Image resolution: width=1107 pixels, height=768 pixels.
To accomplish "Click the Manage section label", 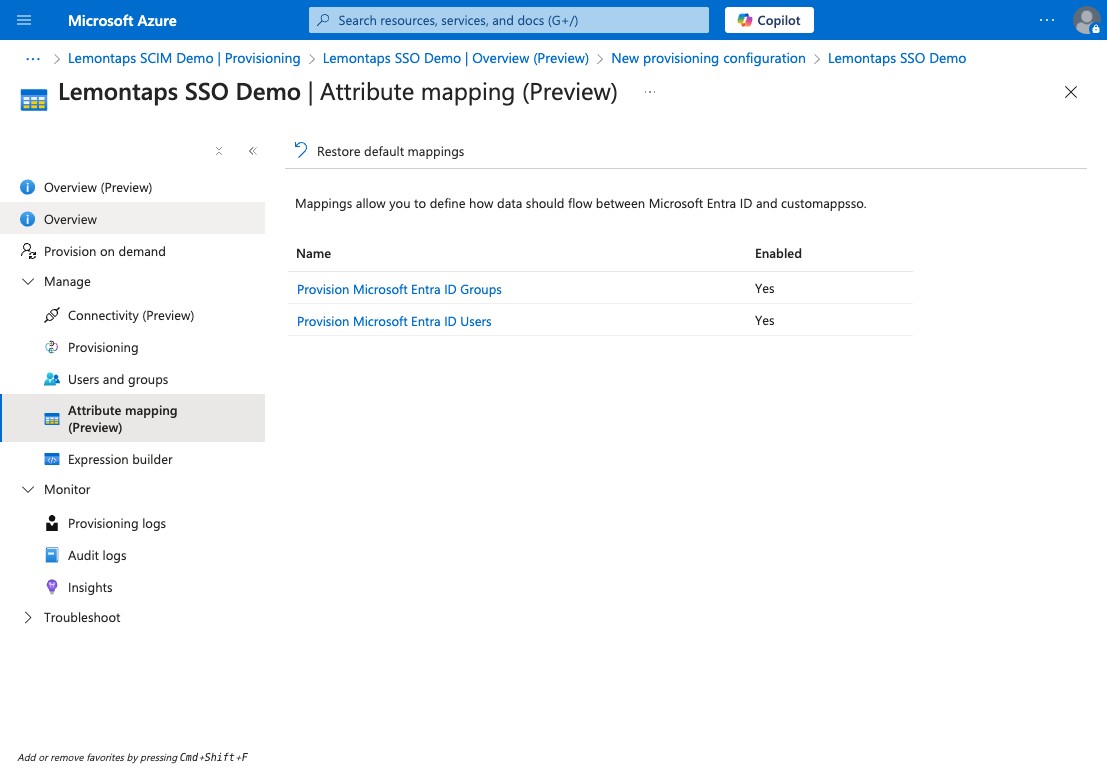I will tap(67, 282).
